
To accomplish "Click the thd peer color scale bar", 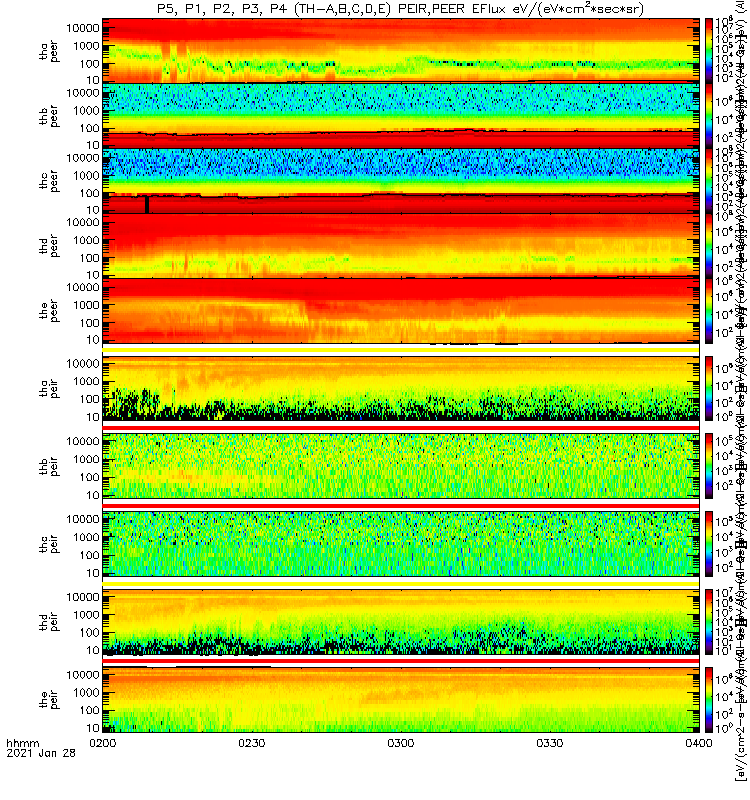I will pos(709,245).
